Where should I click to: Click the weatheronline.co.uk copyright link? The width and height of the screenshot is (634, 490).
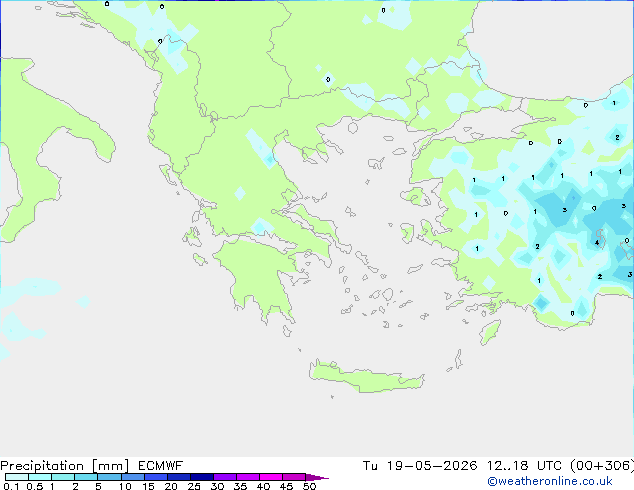[550, 481]
